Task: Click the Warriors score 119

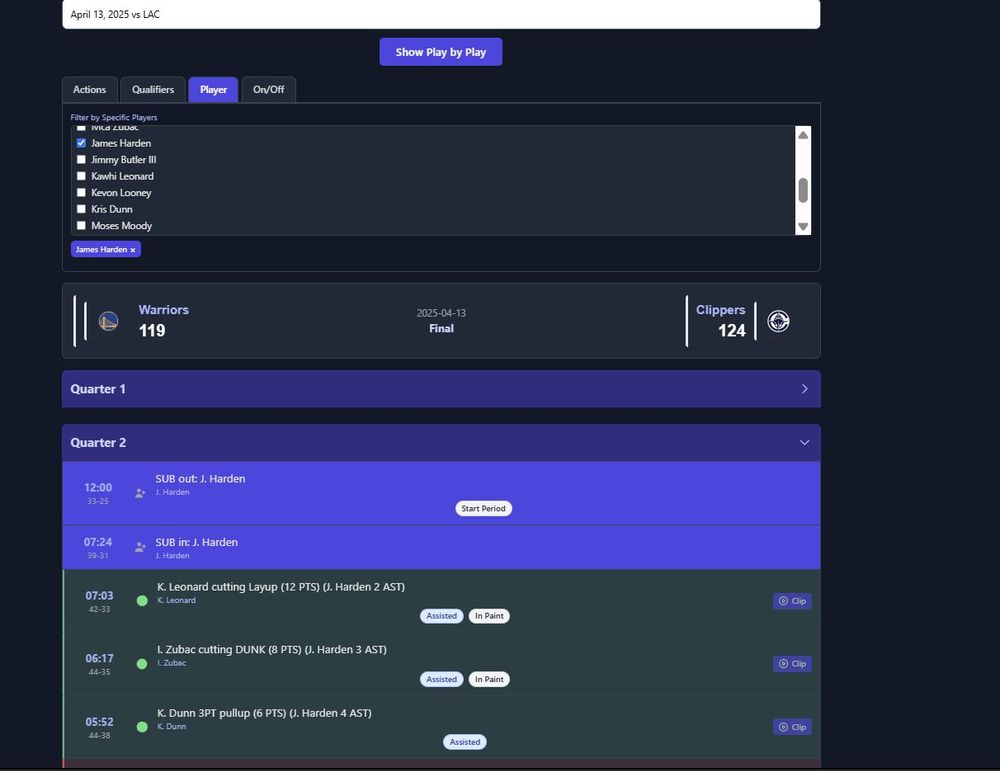Action: 152,330
